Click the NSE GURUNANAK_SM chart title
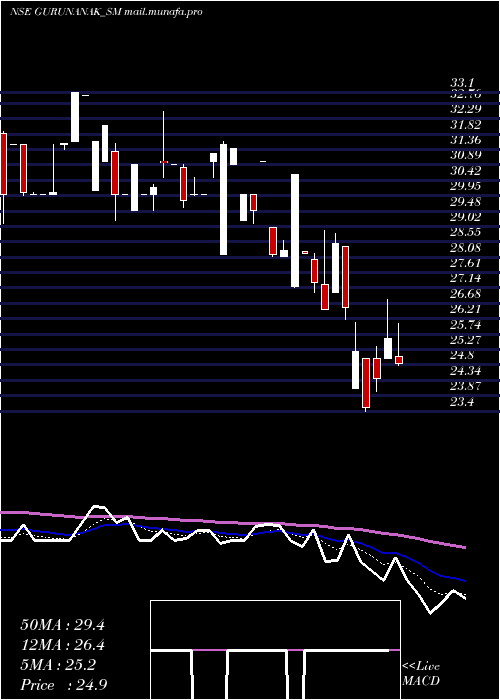500x700 pixels. 106,11
